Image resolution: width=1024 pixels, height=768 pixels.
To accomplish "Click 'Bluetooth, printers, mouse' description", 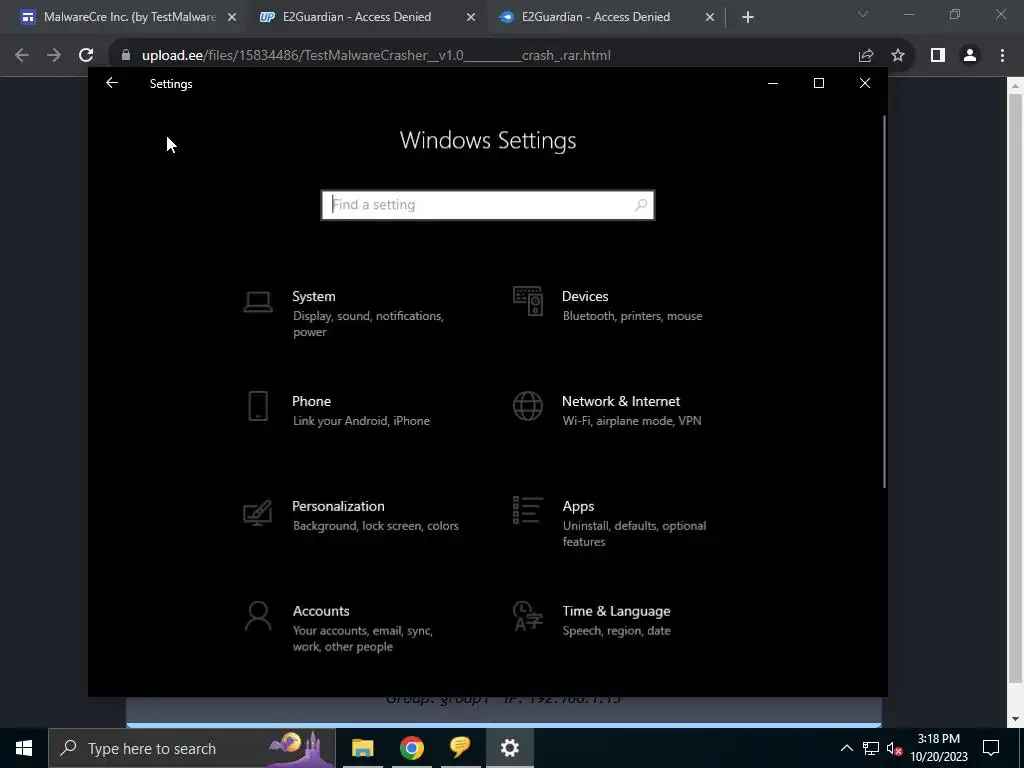I will [632, 315].
